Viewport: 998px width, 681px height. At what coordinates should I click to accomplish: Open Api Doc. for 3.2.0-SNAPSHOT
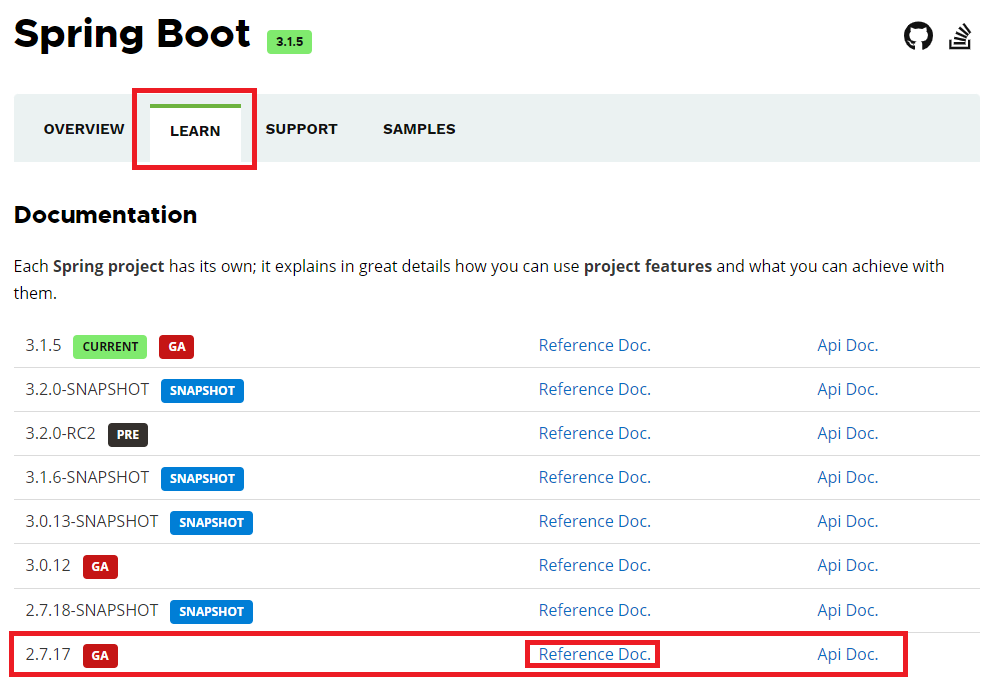pos(847,389)
